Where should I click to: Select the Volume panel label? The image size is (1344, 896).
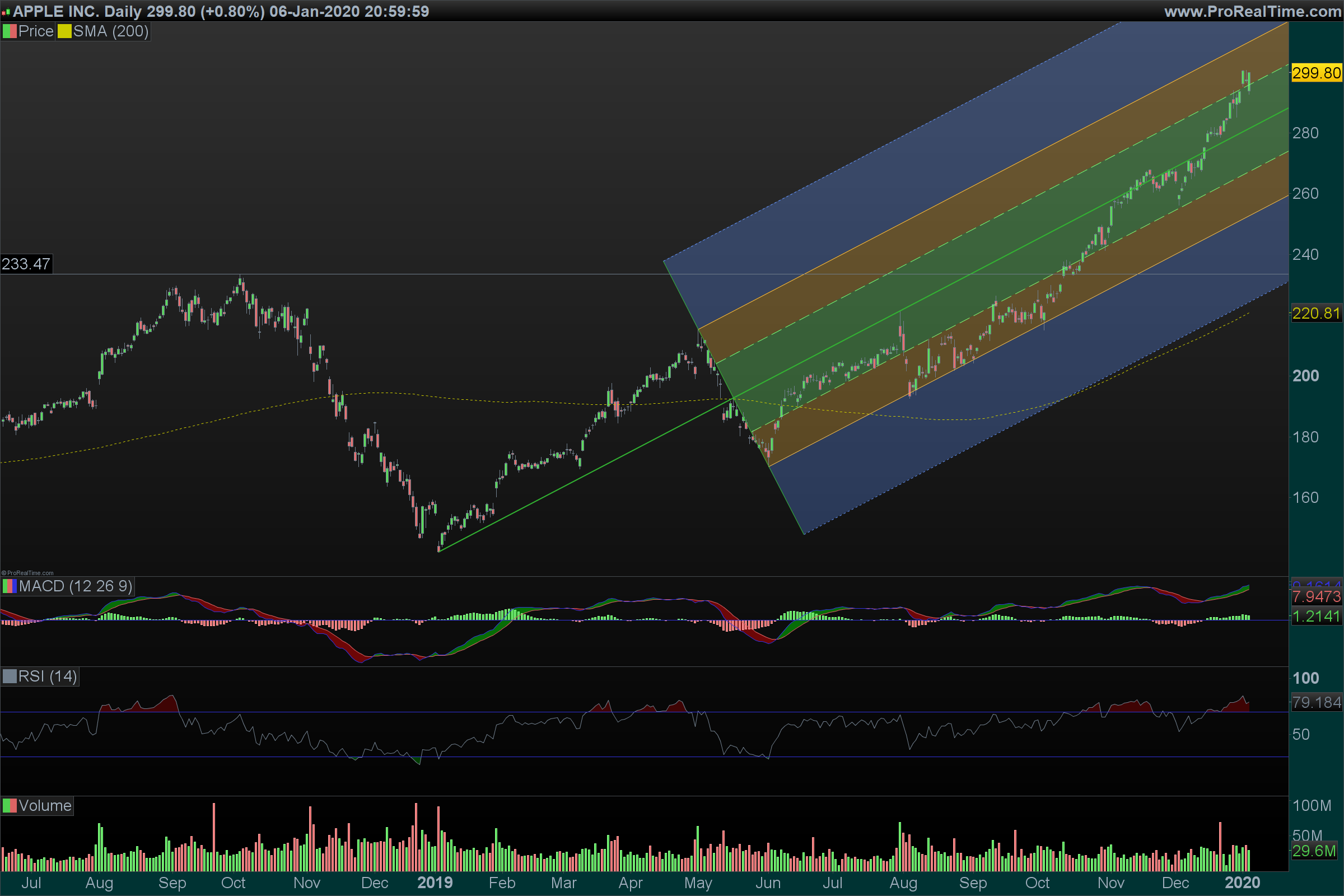(45, 806)
